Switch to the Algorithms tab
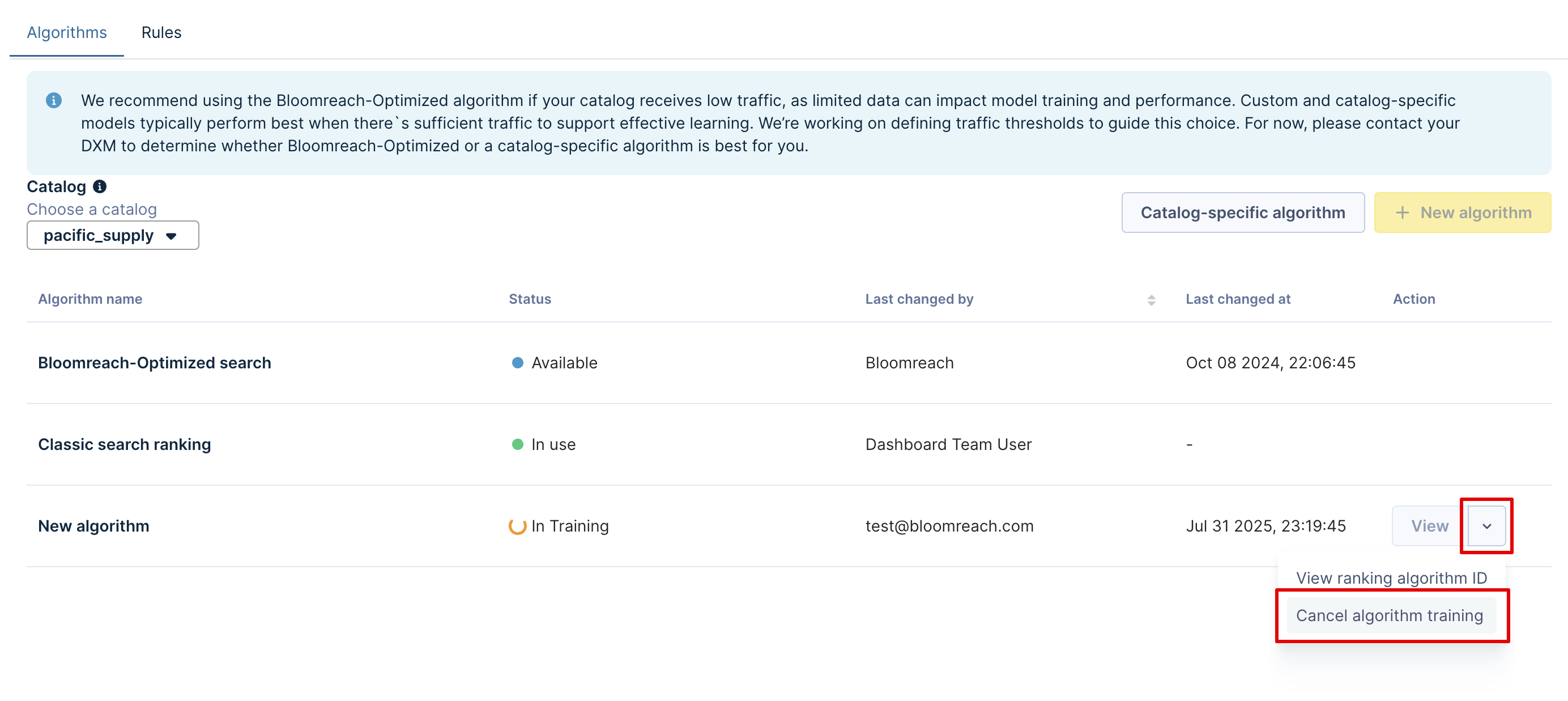Image resolution: width=1568 pixels, height=701 pixels. pyautogui.click(x=67, y=32)
